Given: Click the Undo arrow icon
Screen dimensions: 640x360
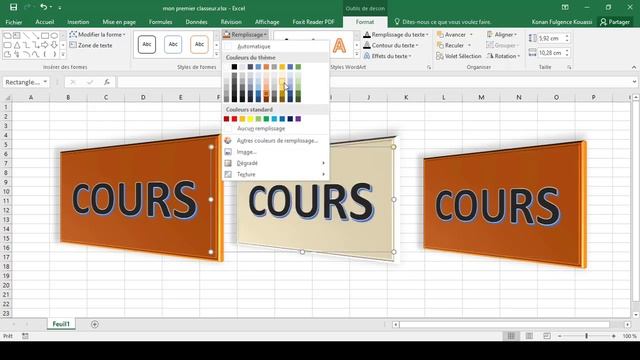Looking at the screenshot, I should pyautogui.click(x=43, y=7).
